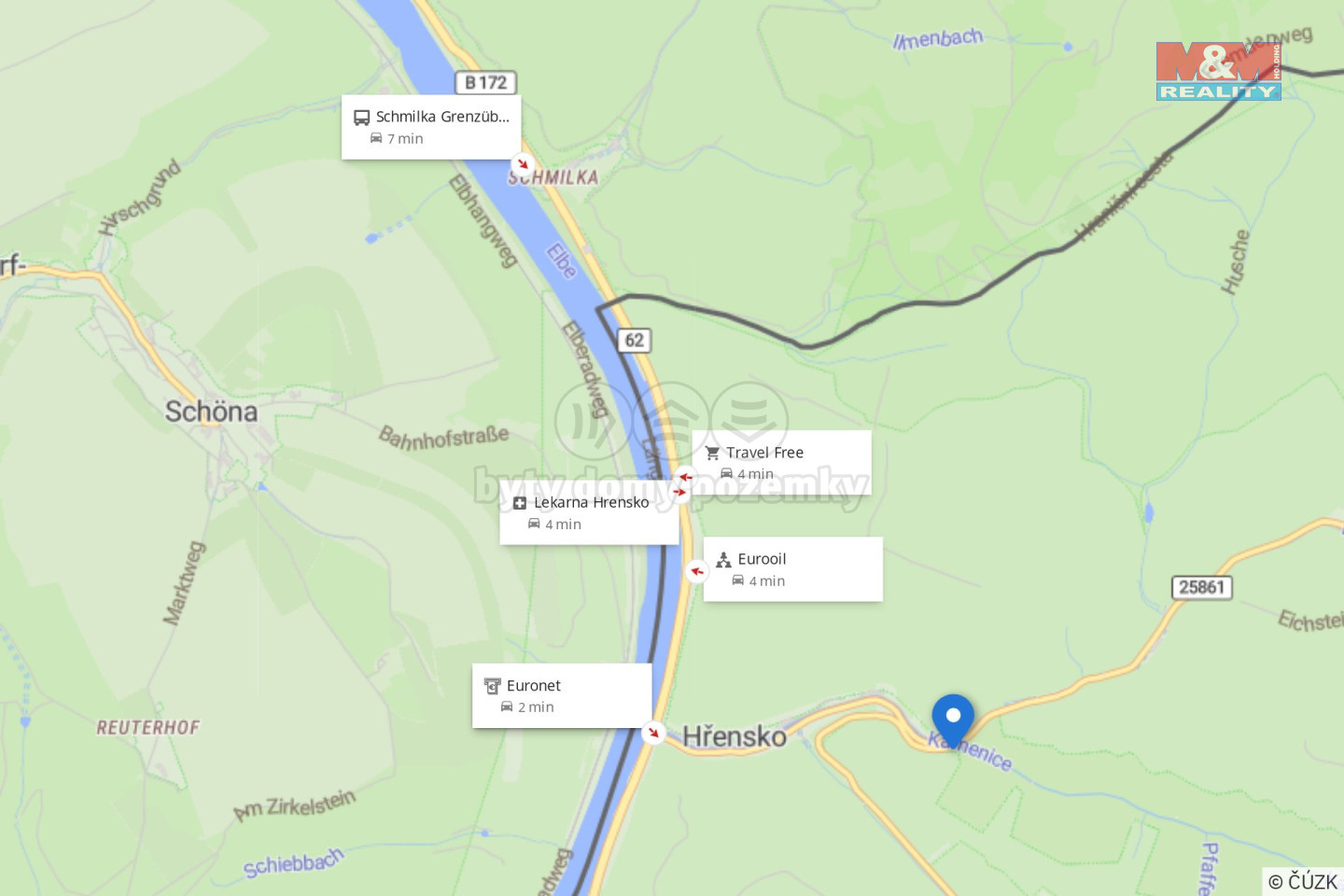1344x896 pixels.
Task: Click the Eurooil category icon
Action: [x=723, y=560]
